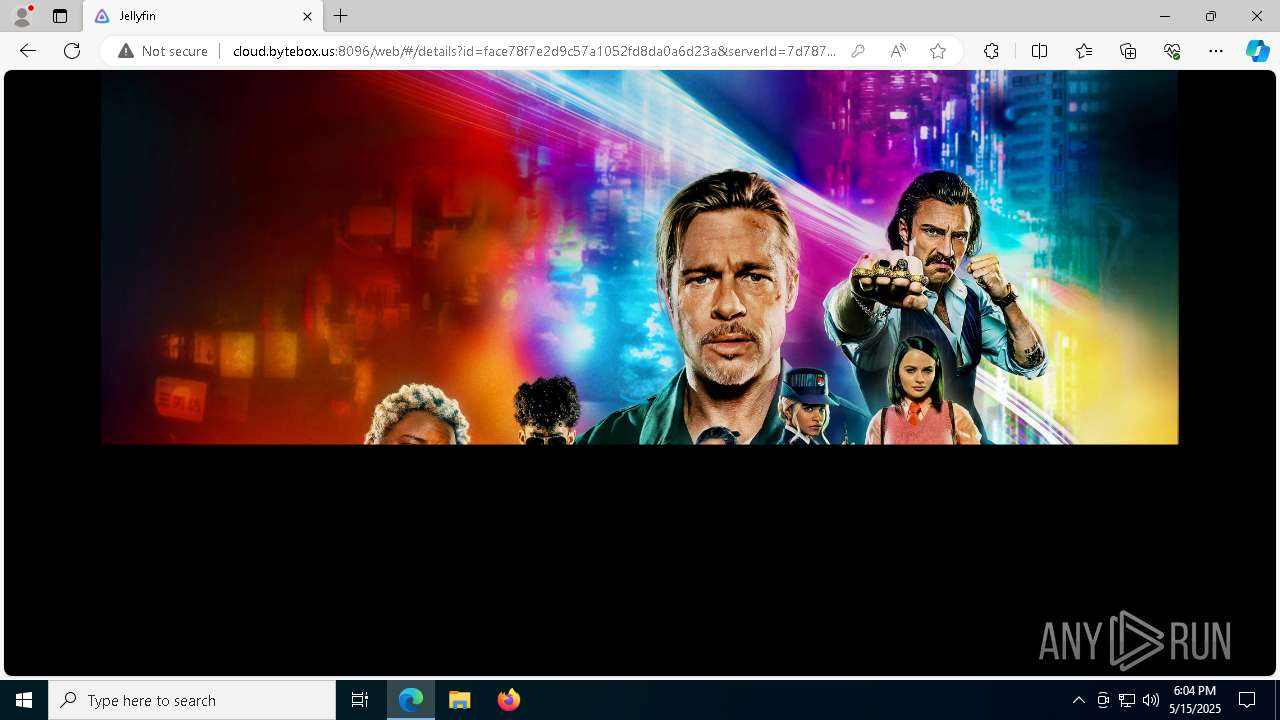
Task: Click the browser Back arrow
Action: [28, 51]
